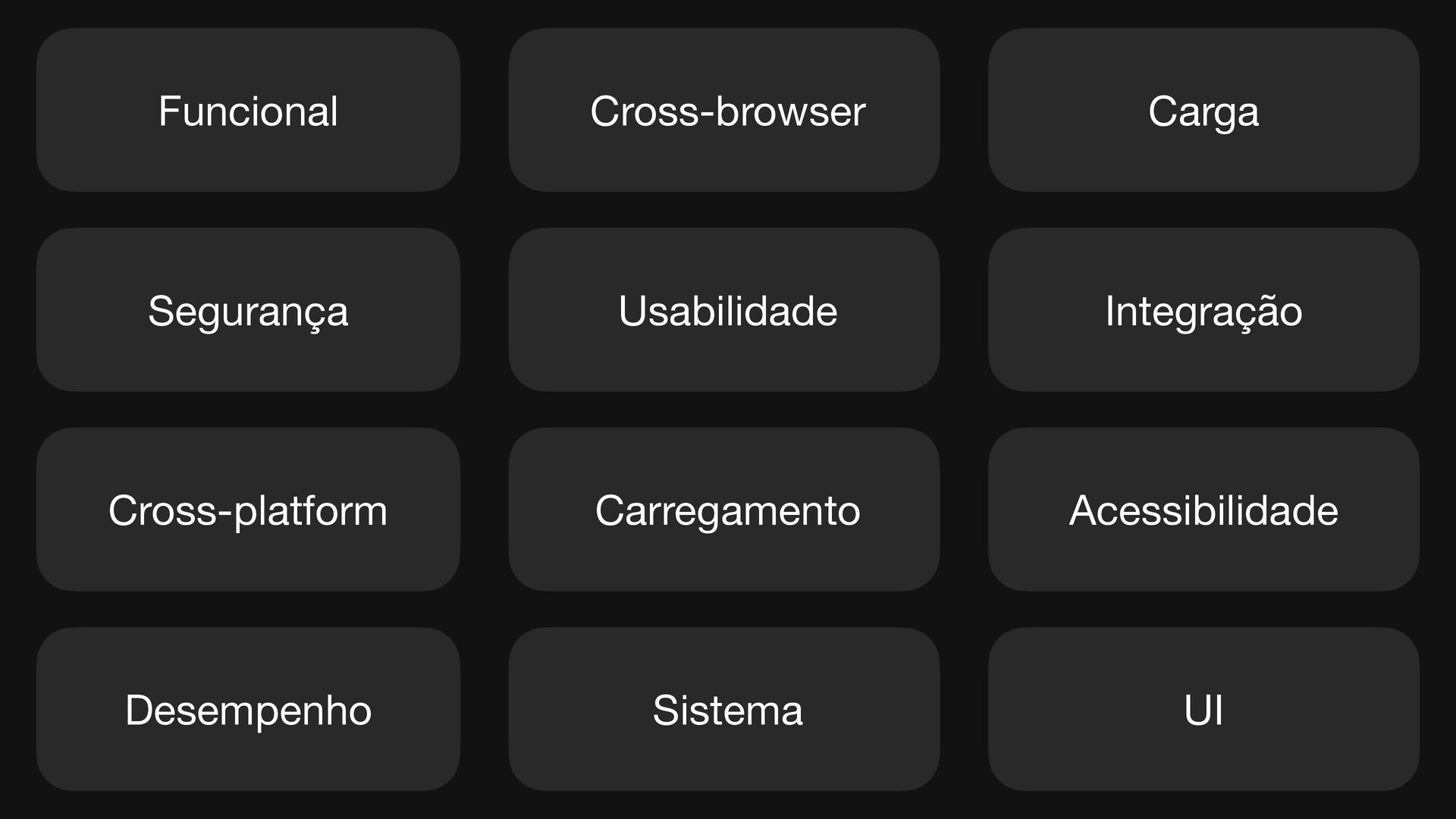This screenshot has width=1456, height=819.
Task: Tap the Funcional testing type label
Action: (x=248, y=111)
